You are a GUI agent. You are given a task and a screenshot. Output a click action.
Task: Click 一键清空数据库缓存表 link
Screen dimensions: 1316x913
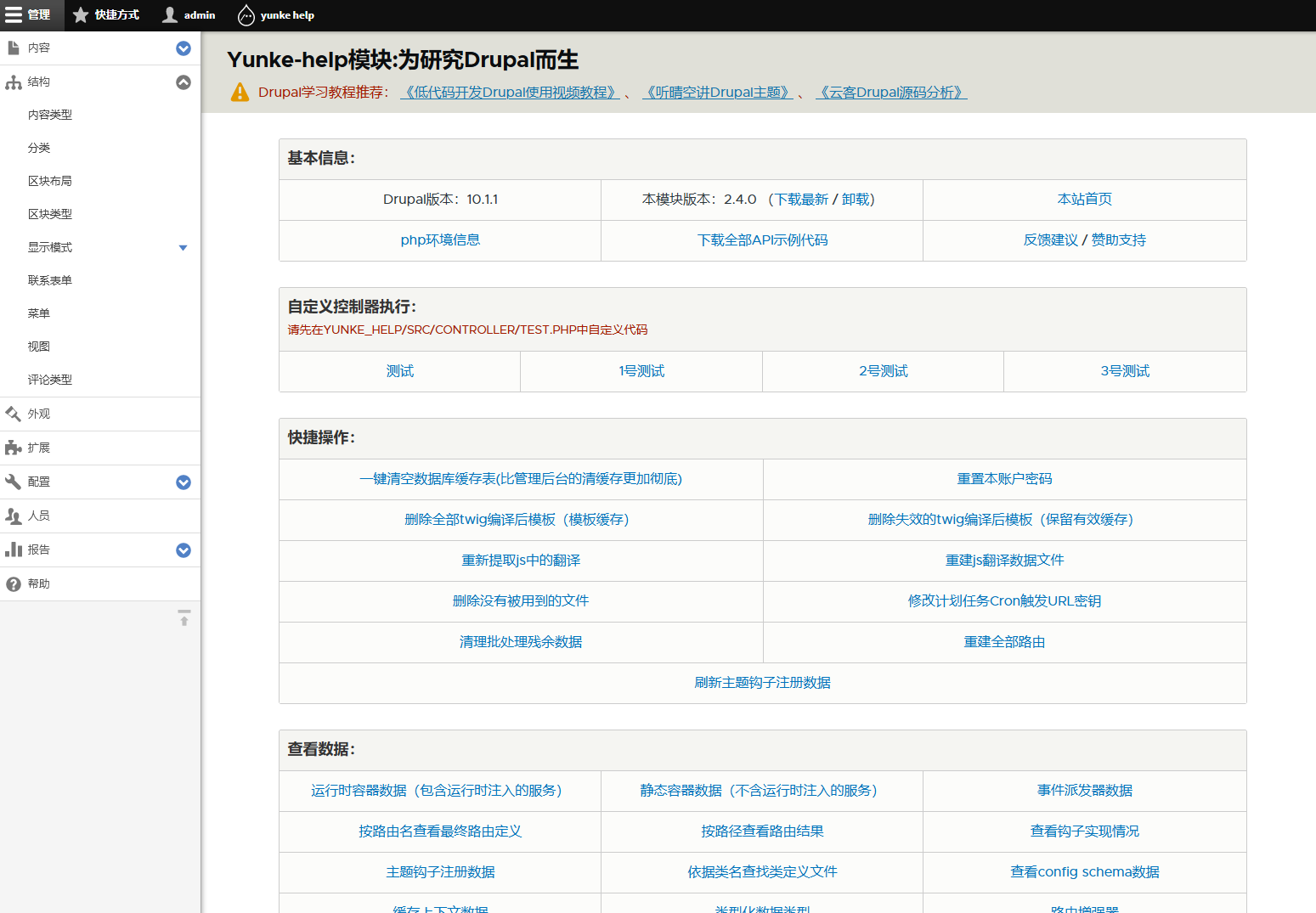point(521,479)
